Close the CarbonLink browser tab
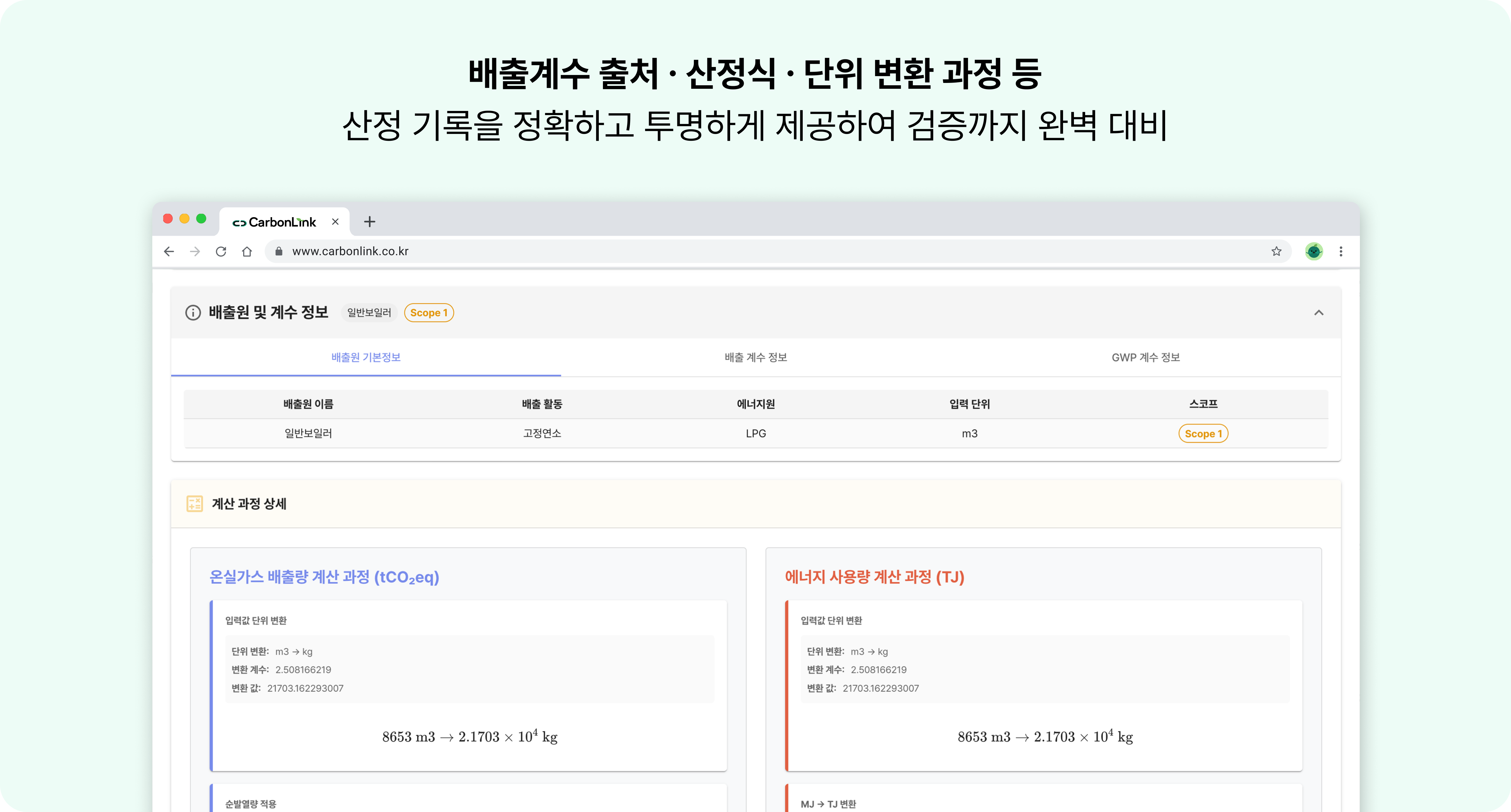The width and height of the screenshot is (1511, 812). (335, 222)
